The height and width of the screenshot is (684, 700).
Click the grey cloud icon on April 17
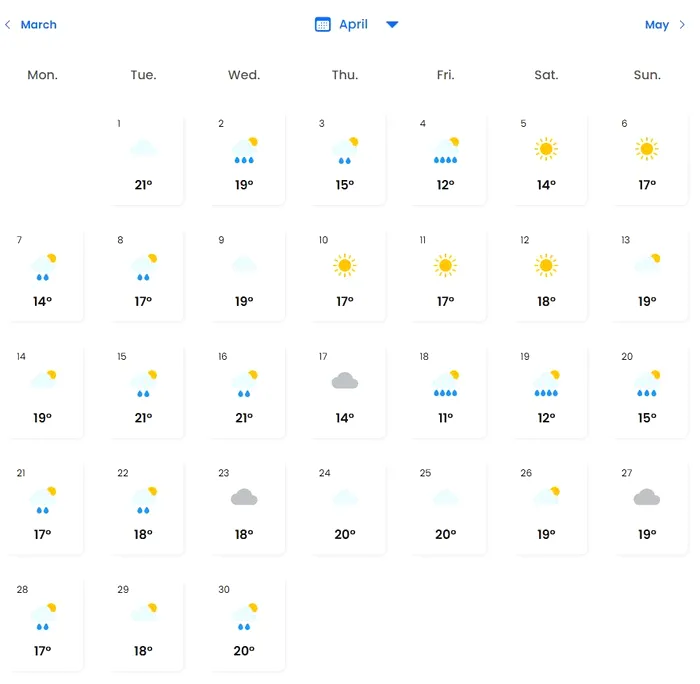[x=345, y=381]
